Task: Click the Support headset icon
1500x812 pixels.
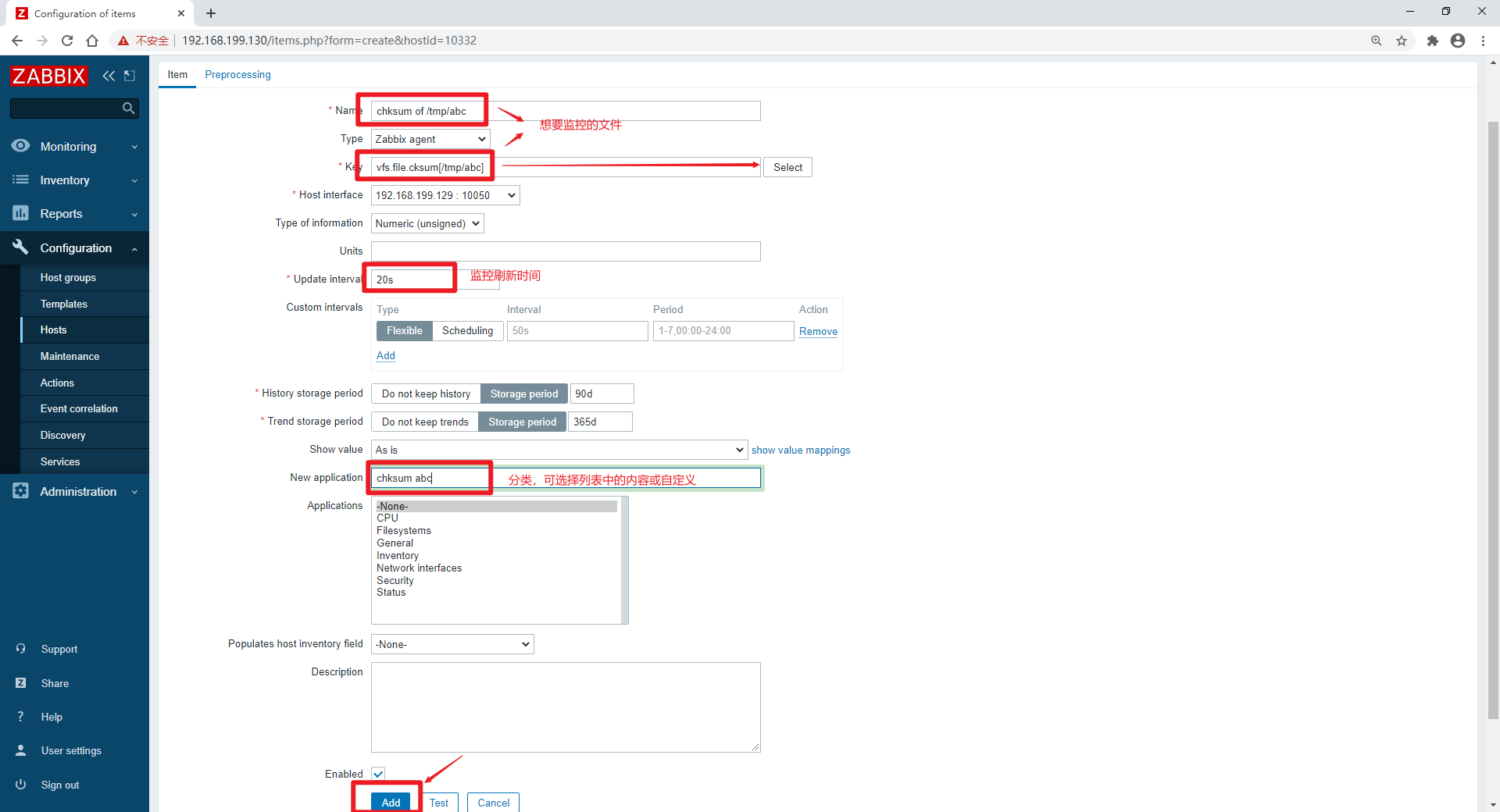Action: pyautogui.click(x=21, y=649)
